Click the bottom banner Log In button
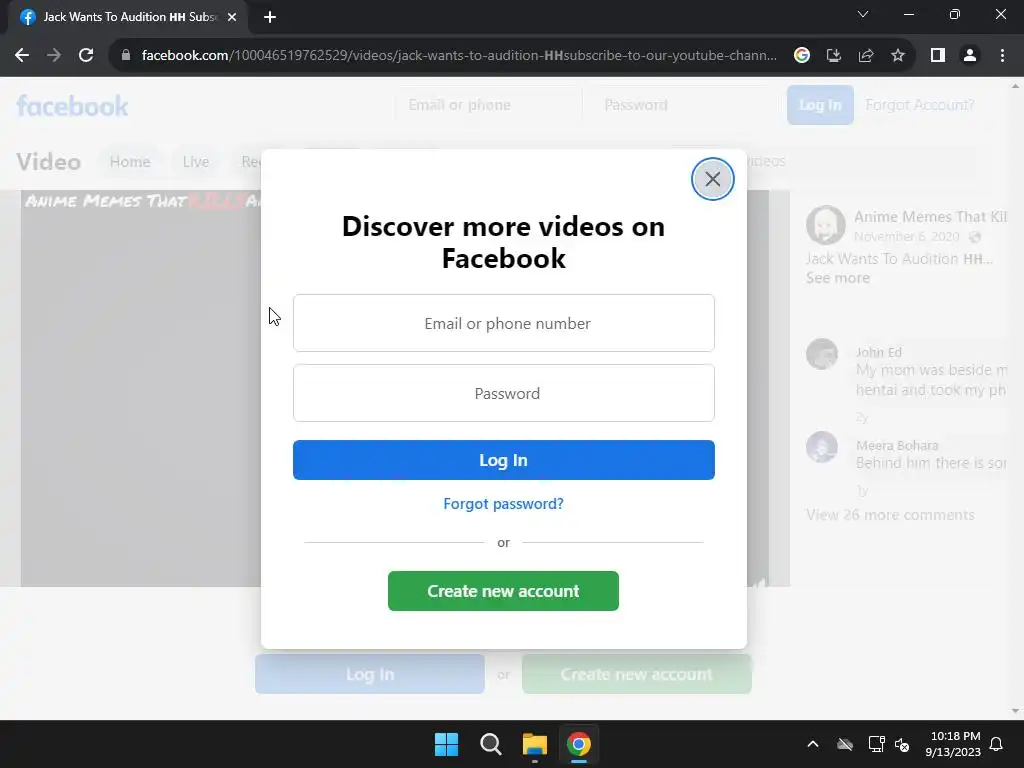Viewport: 1024px width, 768px height. 370,674
